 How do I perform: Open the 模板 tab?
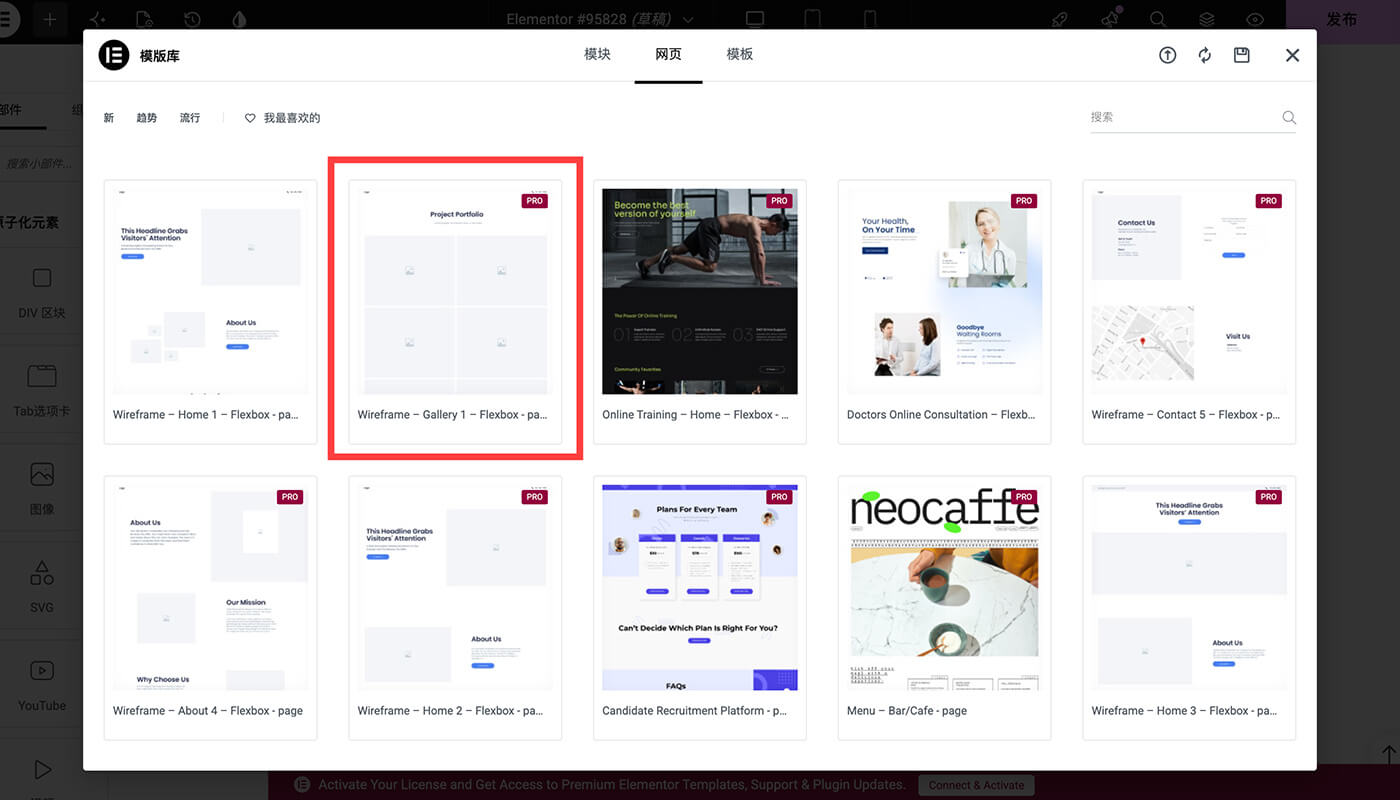coord(739,55)
